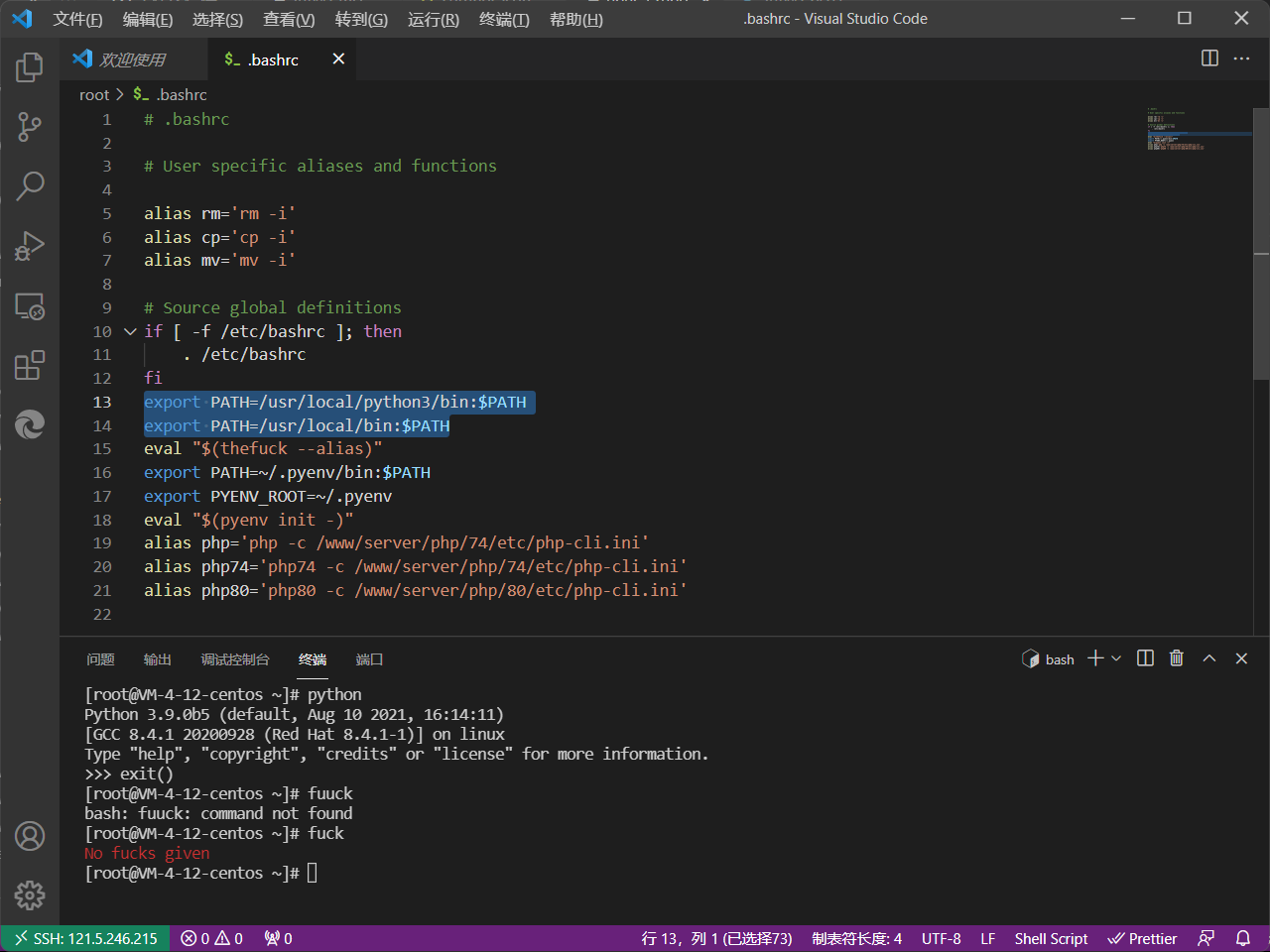Screen dimensions: 1270x952
Task: Click the eval thefuck alias line
Action: [x=263, y=448]
